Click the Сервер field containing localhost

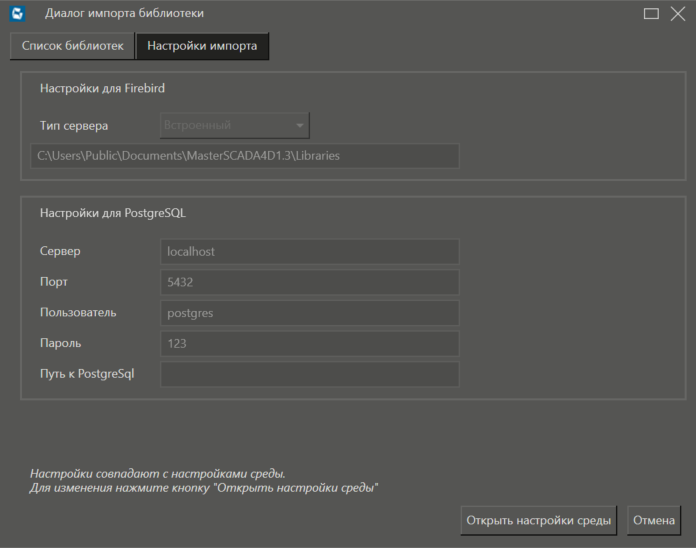click(x=309, y=252)
